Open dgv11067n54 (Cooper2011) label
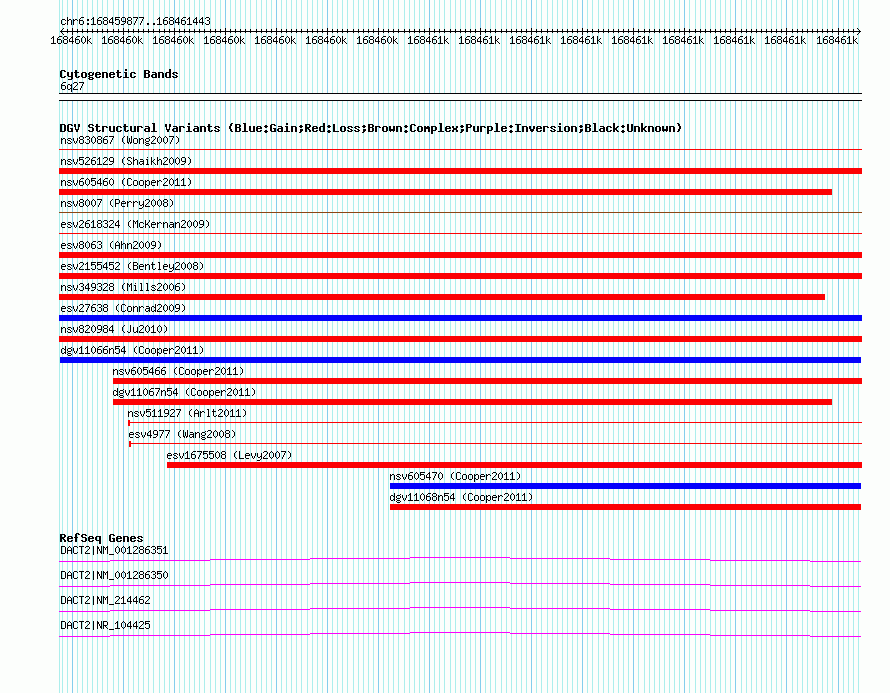 pos(184,392)
